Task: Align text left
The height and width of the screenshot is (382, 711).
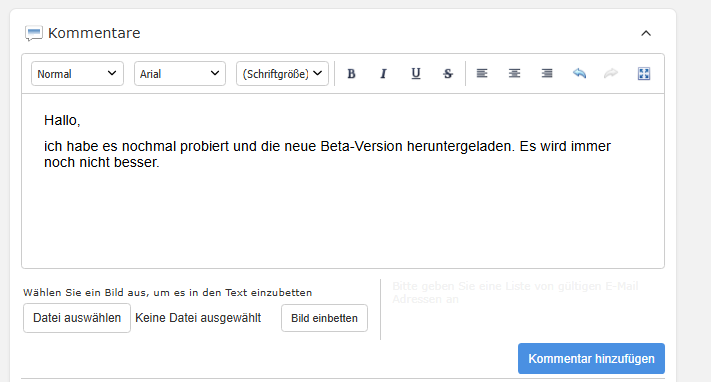Action: click(482, 73)
